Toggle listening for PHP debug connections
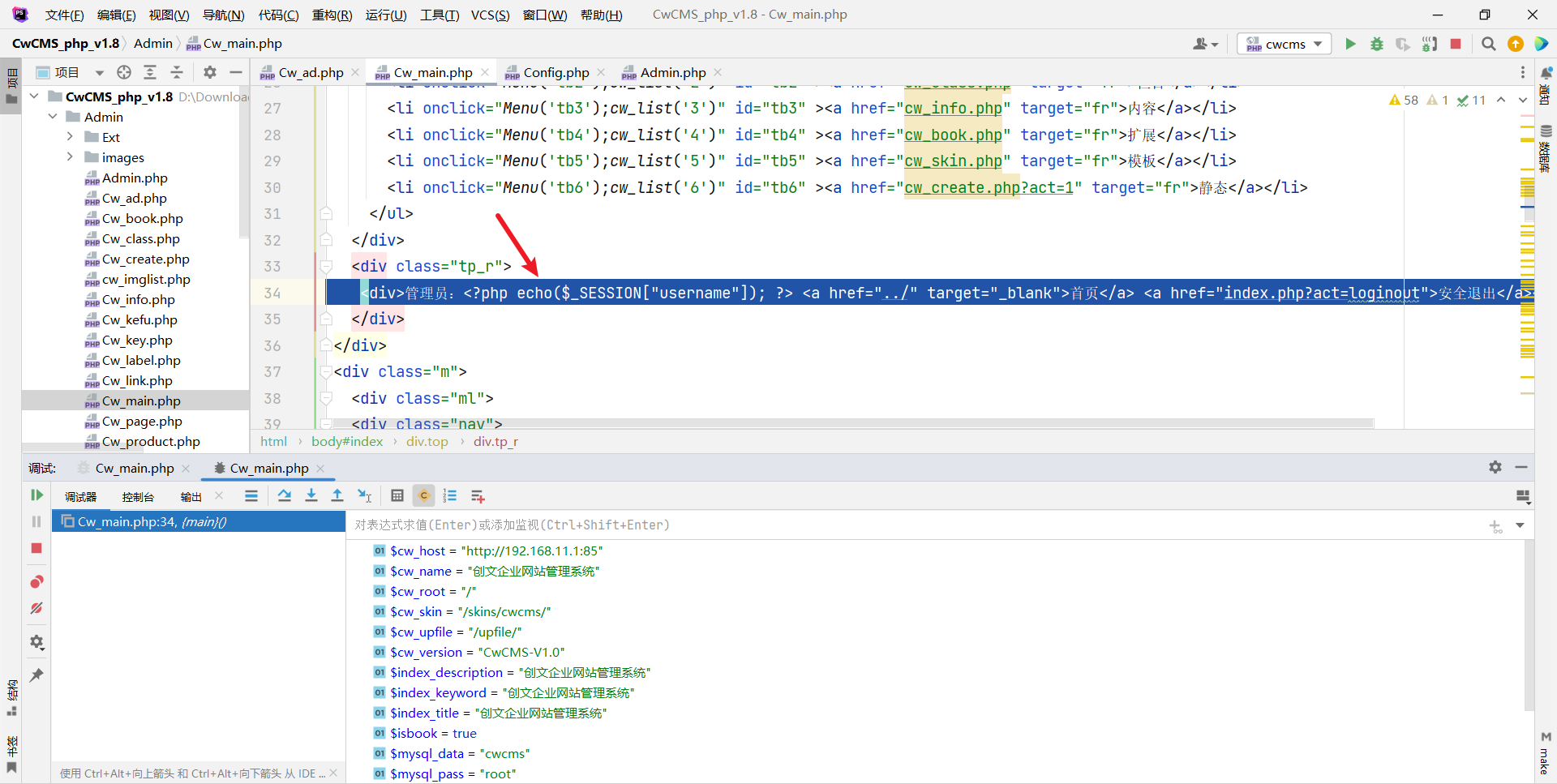 point(1430,44)
